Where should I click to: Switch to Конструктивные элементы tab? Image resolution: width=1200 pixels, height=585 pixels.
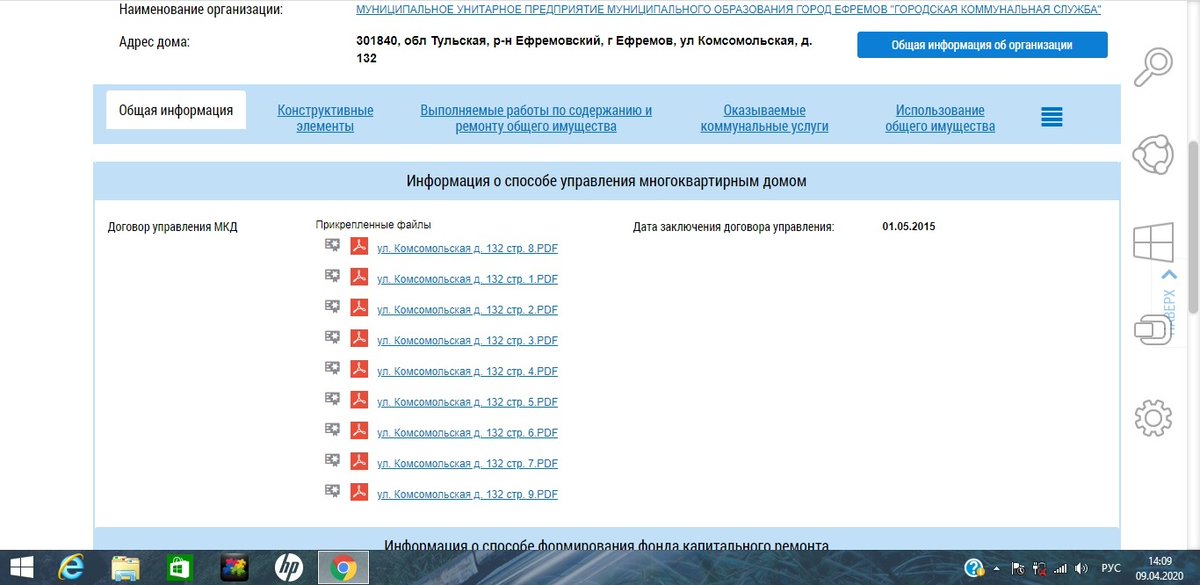pyautogui.click(x=325, y=118)
